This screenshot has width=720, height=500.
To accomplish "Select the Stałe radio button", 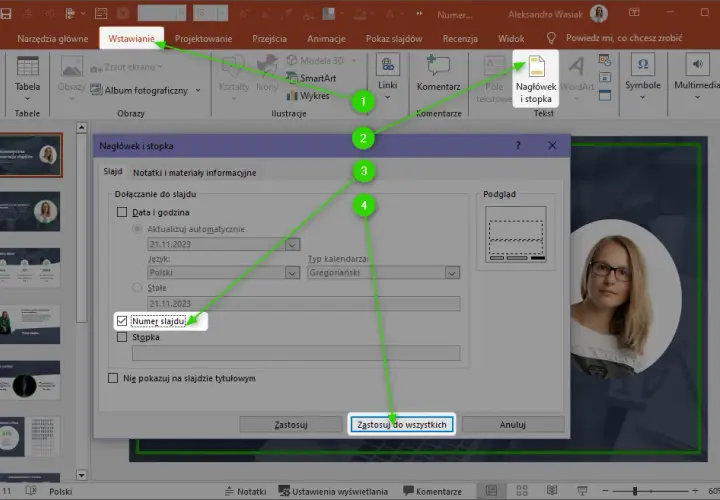I will (x=137, y=288).
